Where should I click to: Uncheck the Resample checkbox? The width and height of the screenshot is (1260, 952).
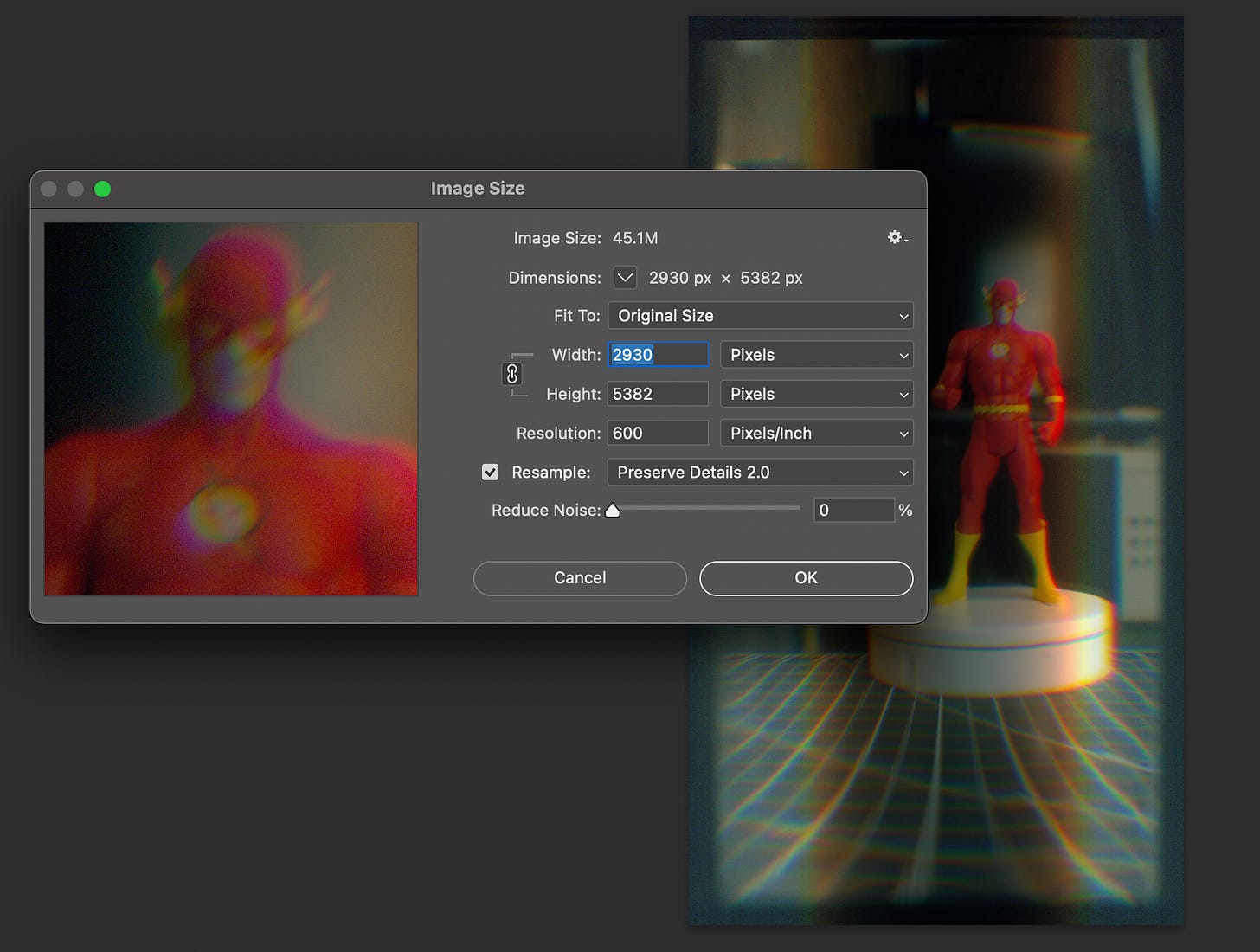(490, 472)
